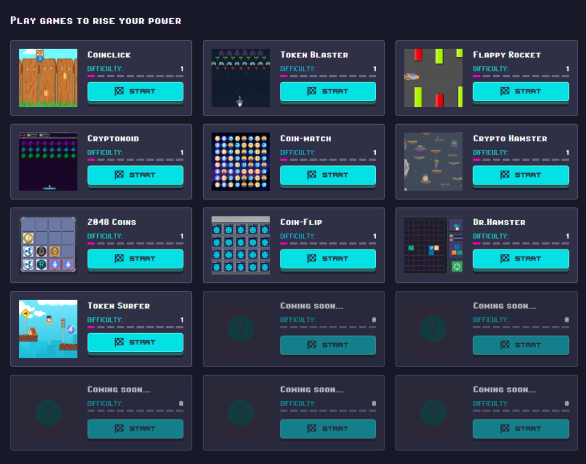Viewport: 586px width, 464px height.
Task: Click the Flappy Rocket difficulty bar
Action: (x=521, y=76)
